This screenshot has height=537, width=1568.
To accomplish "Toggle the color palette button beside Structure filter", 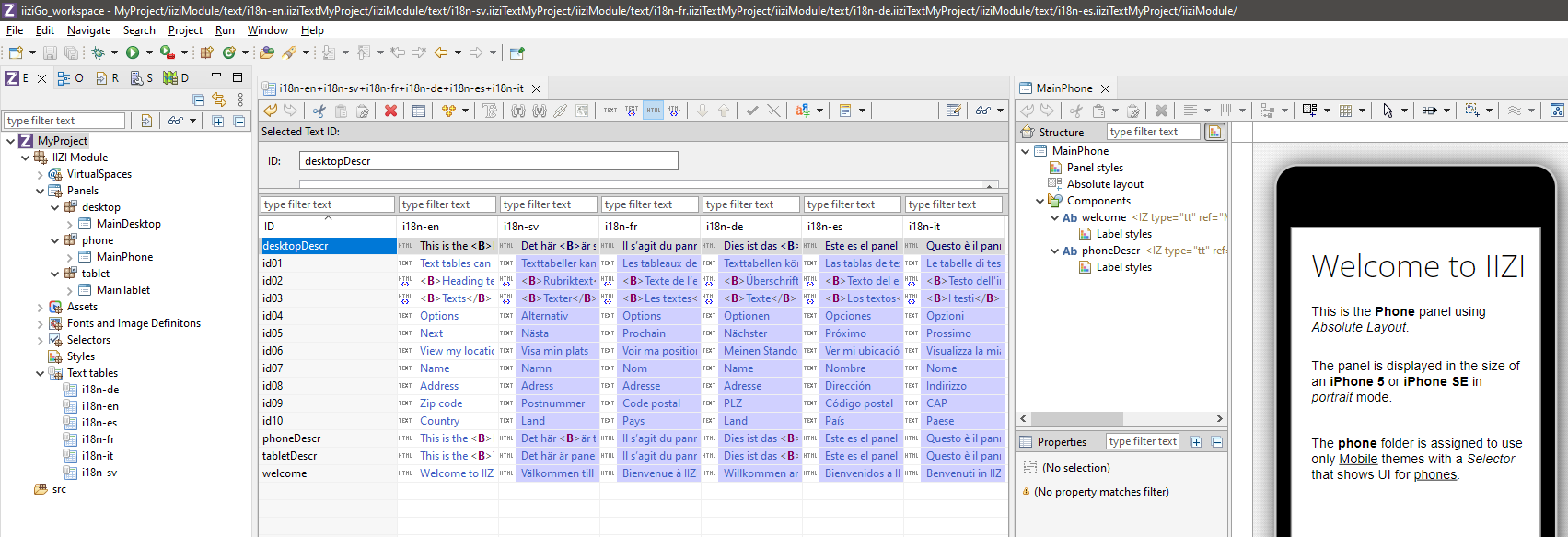I will coord(1215,133).
